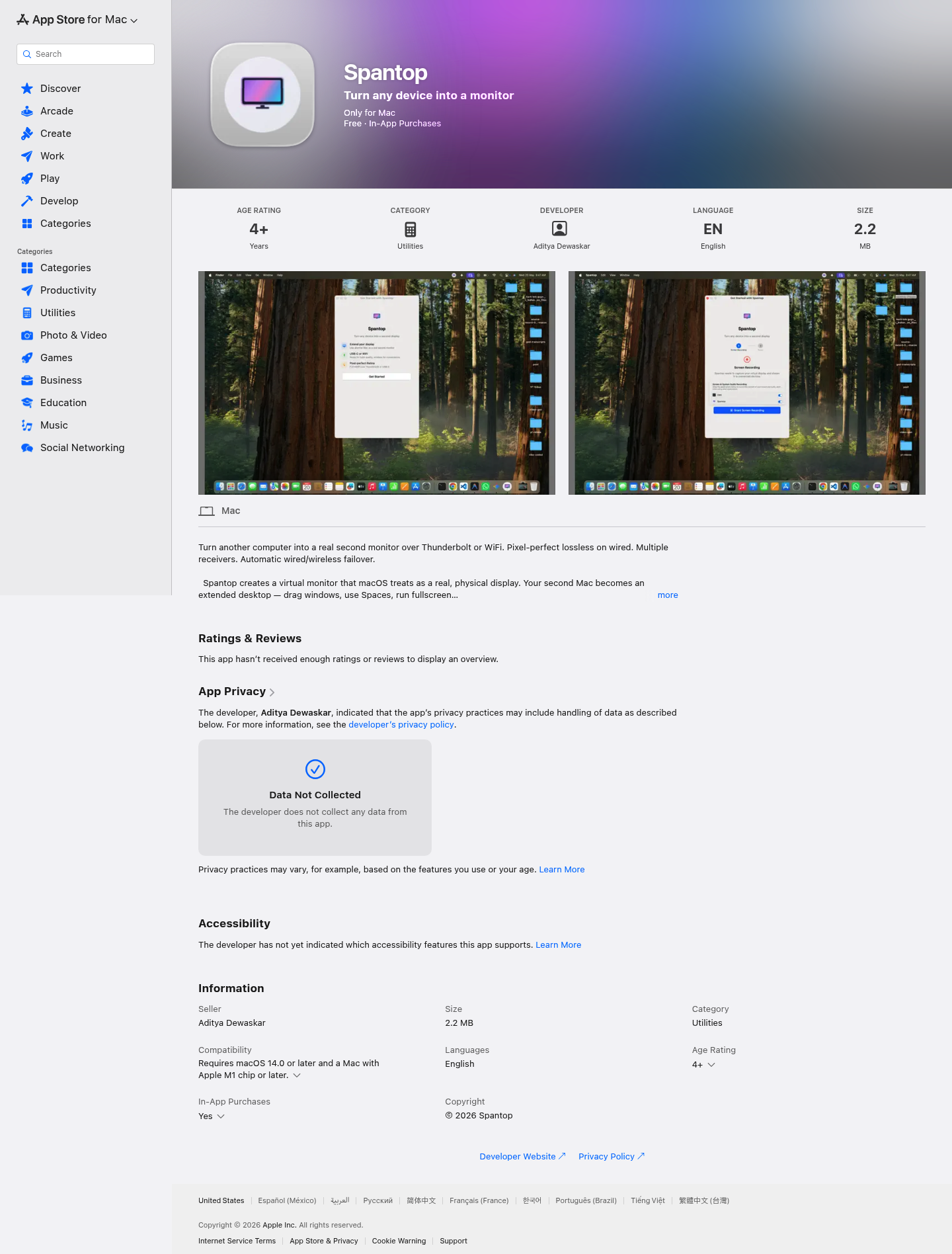Go to the Arcade section
Screen dimensions: 952x1254
(57, 111)
